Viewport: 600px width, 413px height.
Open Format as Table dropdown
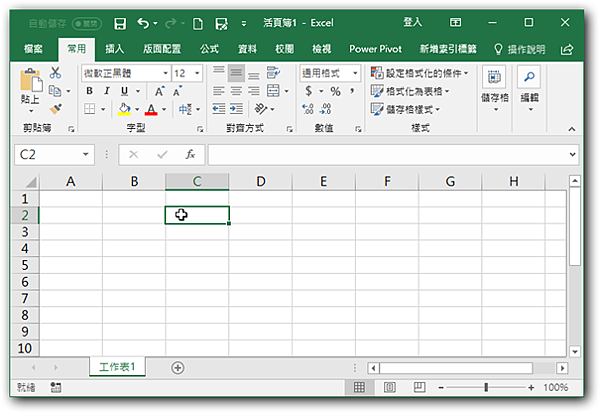click(x=410, y=91)
